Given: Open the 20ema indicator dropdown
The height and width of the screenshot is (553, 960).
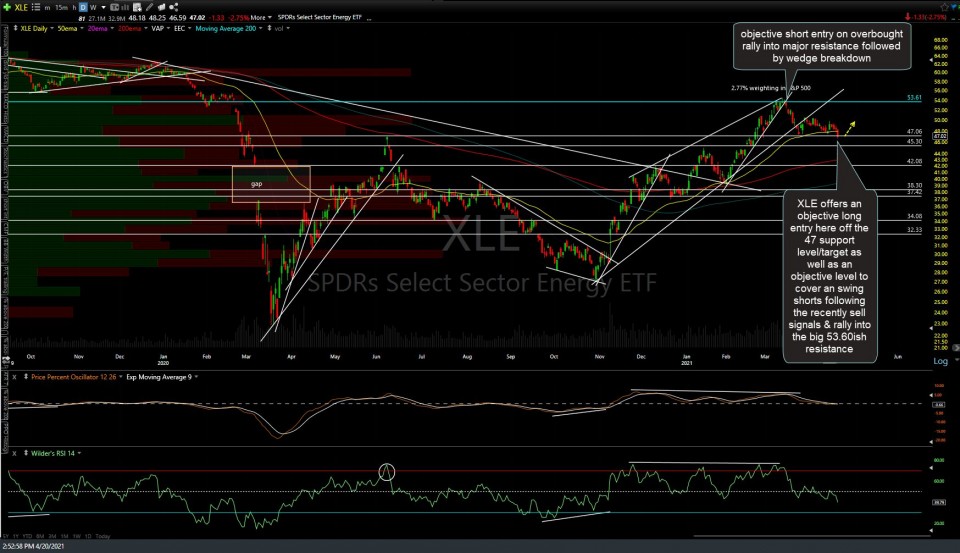Looking at the screenshot, I should 111,28.
